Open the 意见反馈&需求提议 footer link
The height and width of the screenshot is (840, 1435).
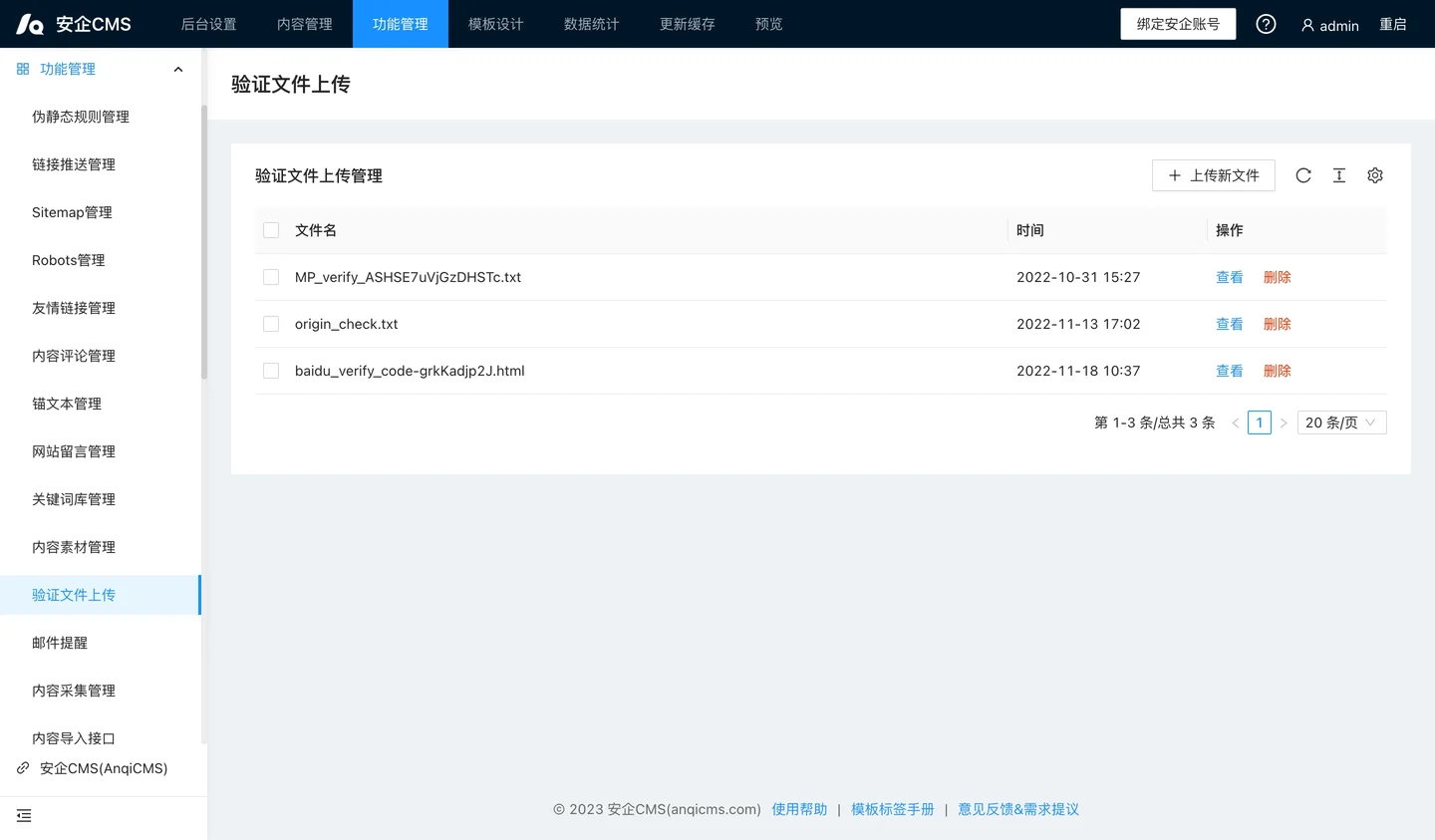1018,809
